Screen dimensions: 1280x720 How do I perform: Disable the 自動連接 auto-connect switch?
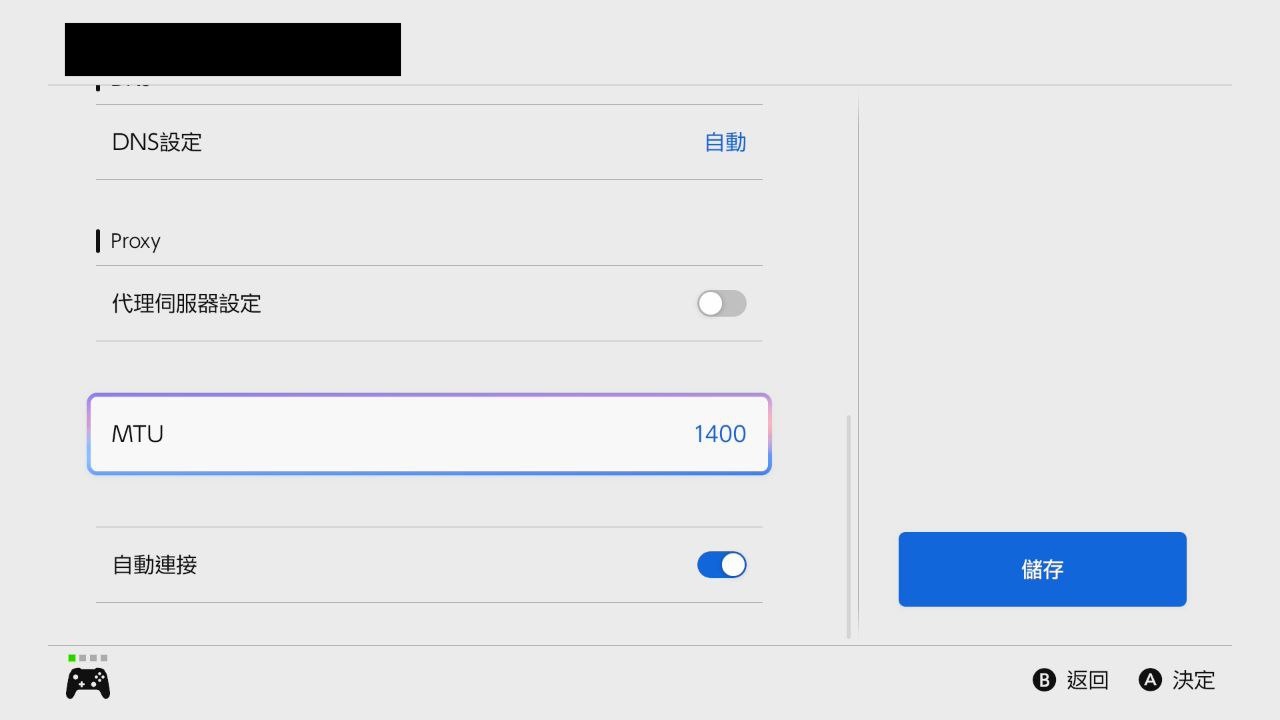pos(722,564)
